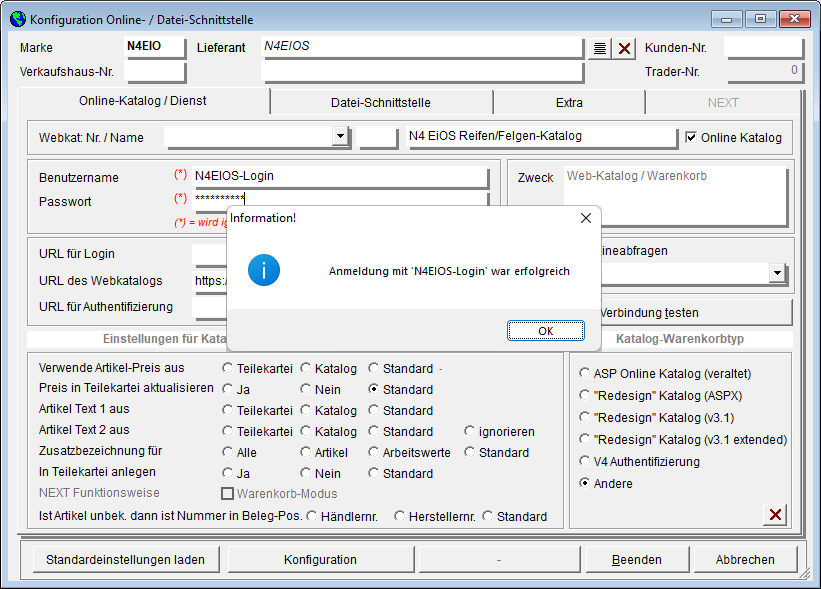Select "Redesign" Katalog (v3.1) option
The height and width of the screenshot is (589, 821).
pos(584,417)
